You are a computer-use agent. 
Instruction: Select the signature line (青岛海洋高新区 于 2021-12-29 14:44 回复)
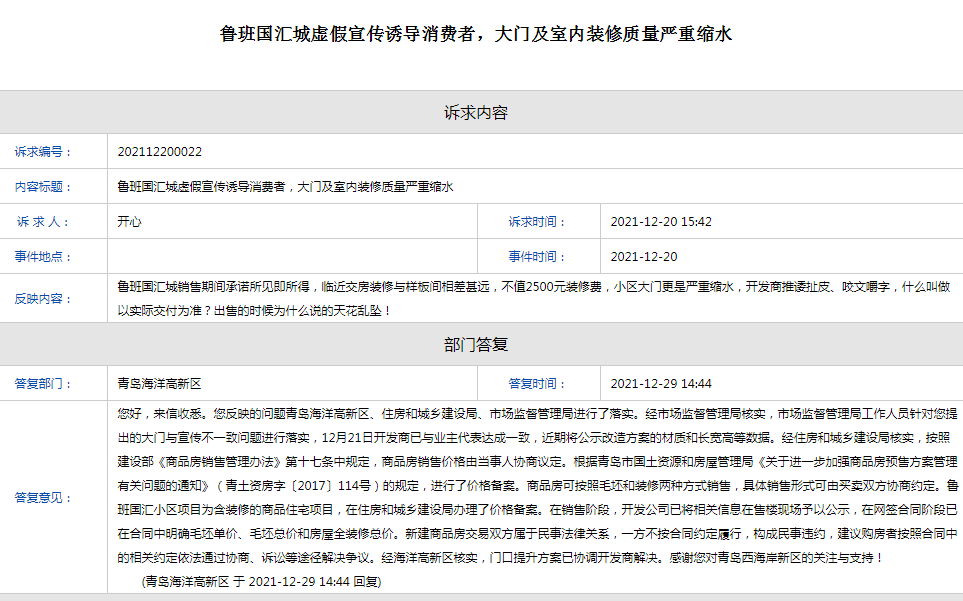coord(262,581)
